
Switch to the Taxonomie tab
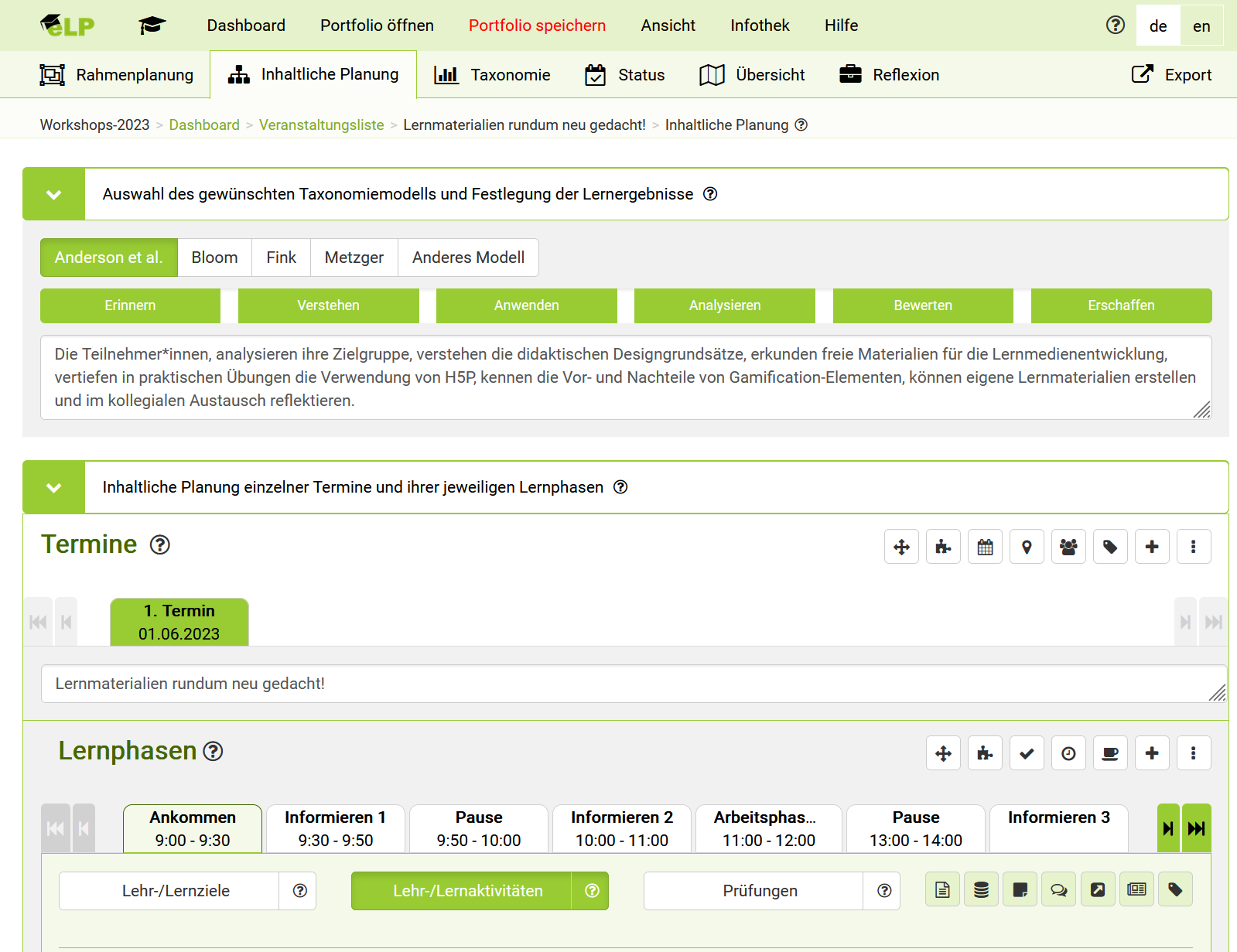(x=493, y=75)
